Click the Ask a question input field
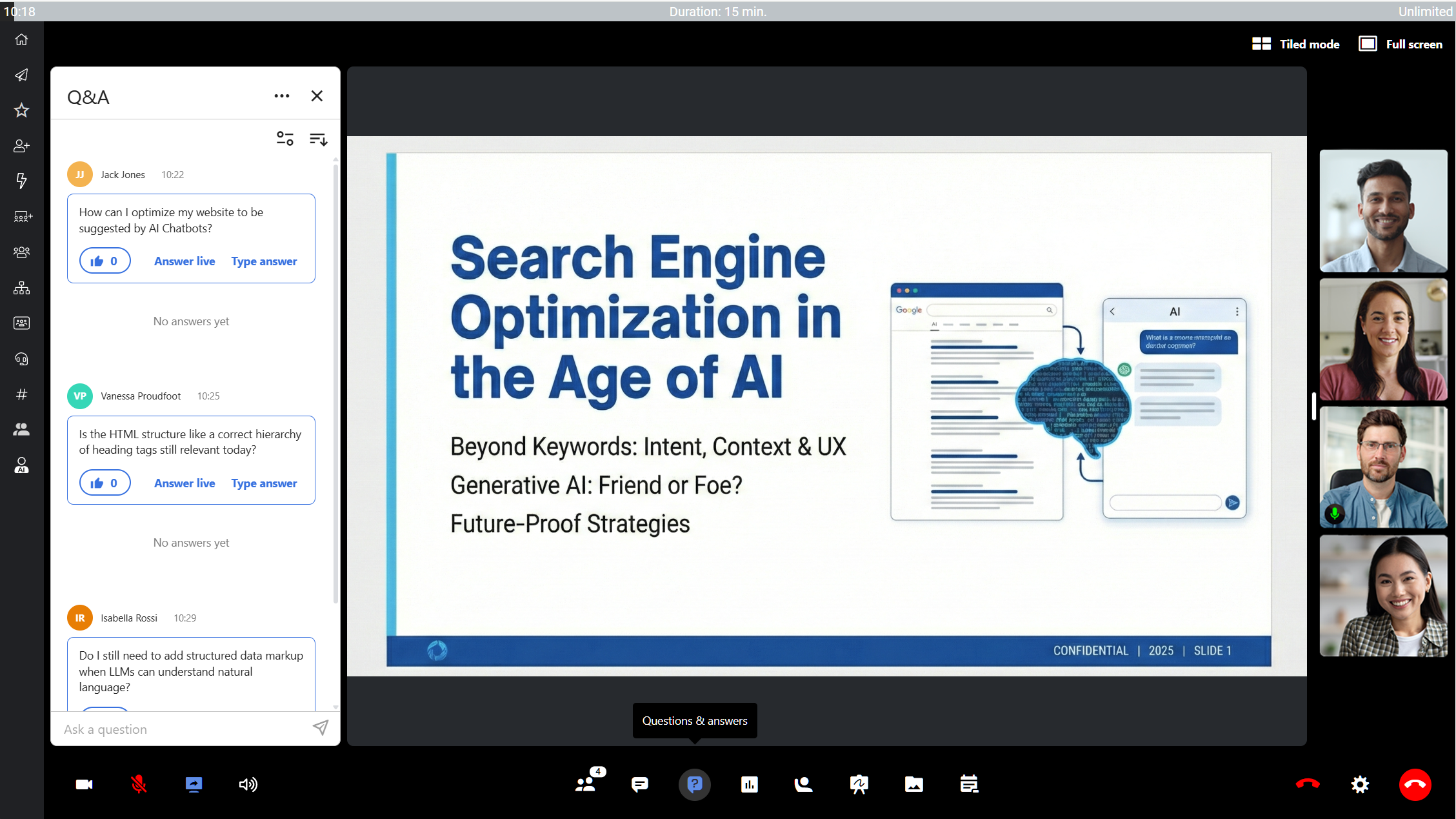The height and width of the screenshot is (819, 1456). pos(181,729)
